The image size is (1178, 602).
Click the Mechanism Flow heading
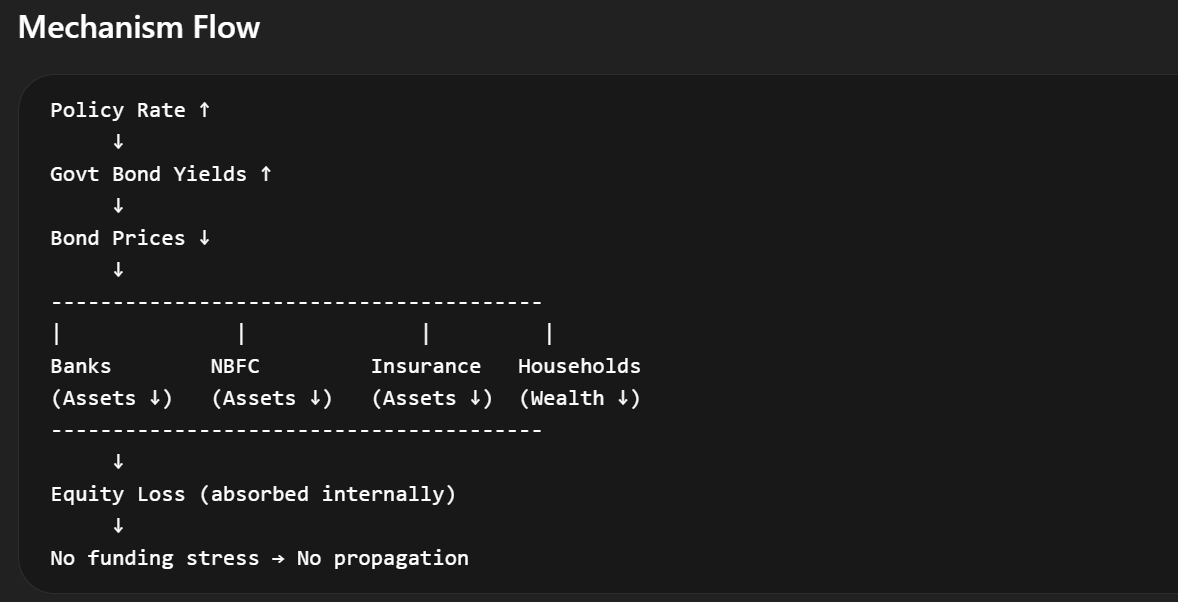point(139,28)
